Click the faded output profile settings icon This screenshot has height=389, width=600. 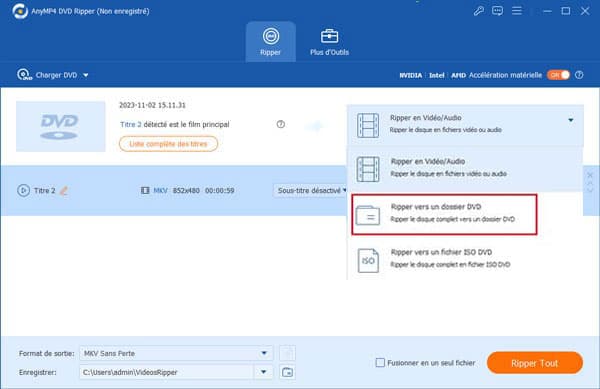(x=287, y=353)
